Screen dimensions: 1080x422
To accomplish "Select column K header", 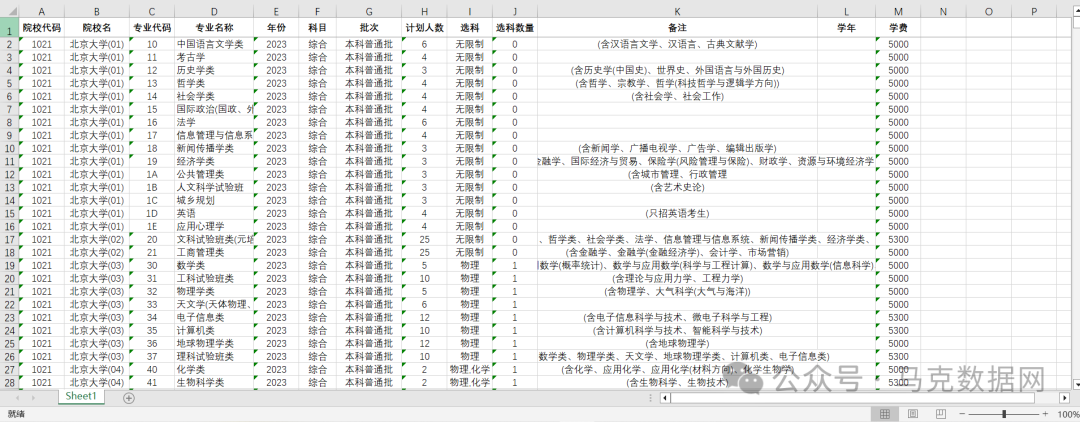I will (x=677, y=12).
